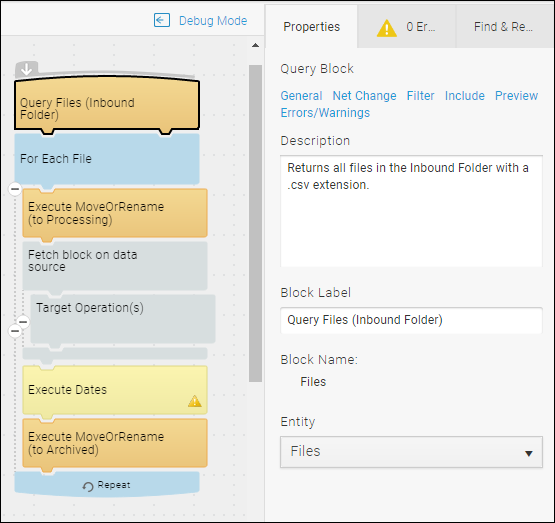Click the down-arrow start marker above Query Files
The image size is (555, 523).
27,69
